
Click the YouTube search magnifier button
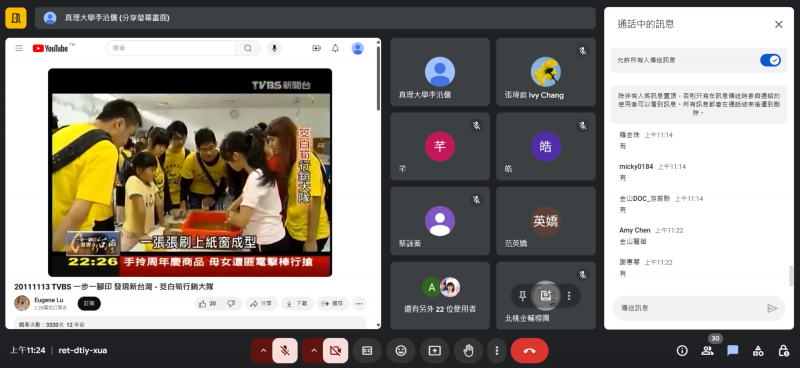click(x=248, y=48)
